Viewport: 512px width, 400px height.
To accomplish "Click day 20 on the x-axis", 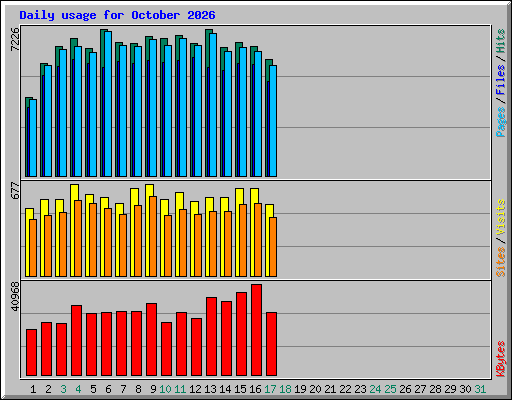I will (x=315, y=389).
